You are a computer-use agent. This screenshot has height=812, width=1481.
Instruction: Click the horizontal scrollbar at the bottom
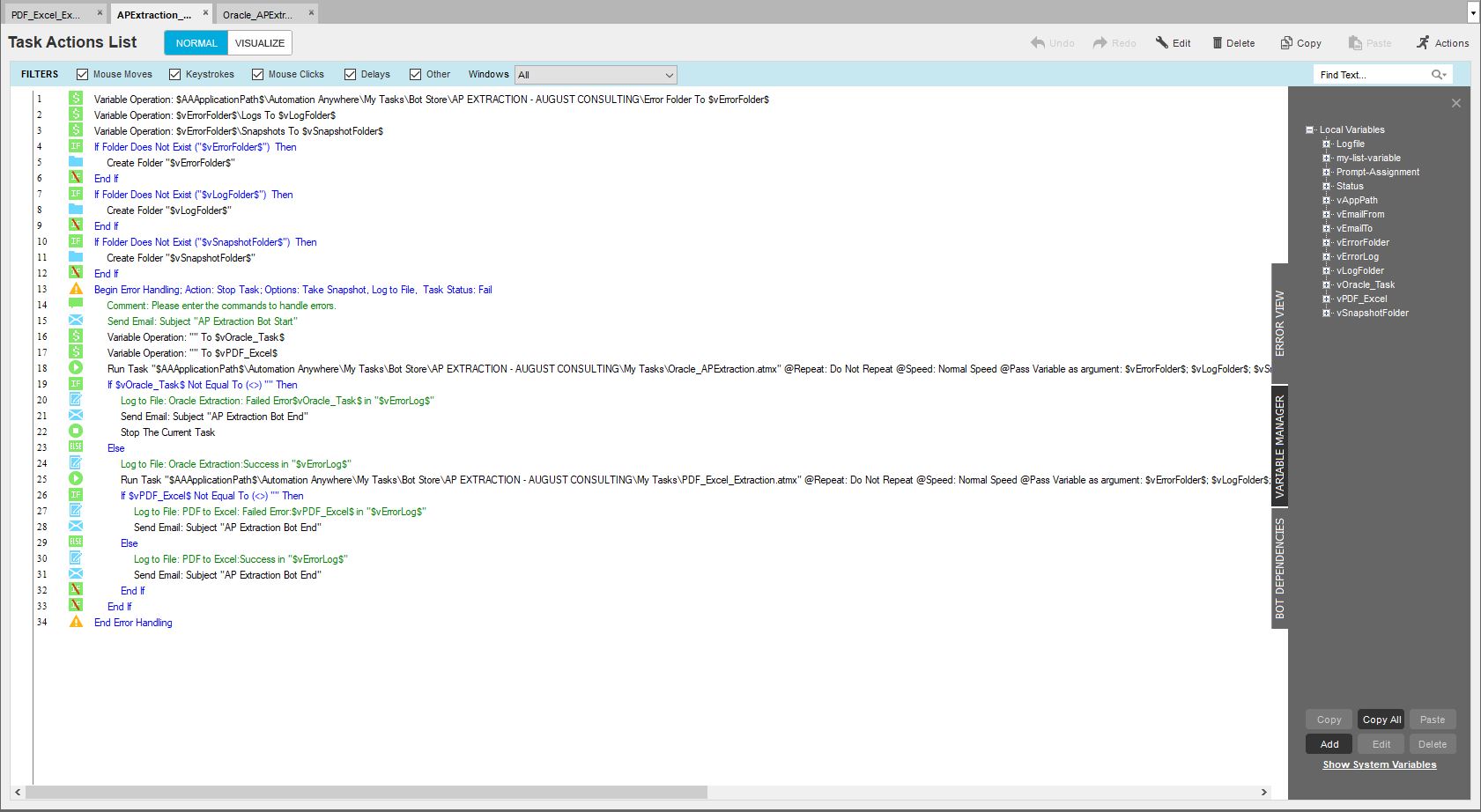click(367, 792)
